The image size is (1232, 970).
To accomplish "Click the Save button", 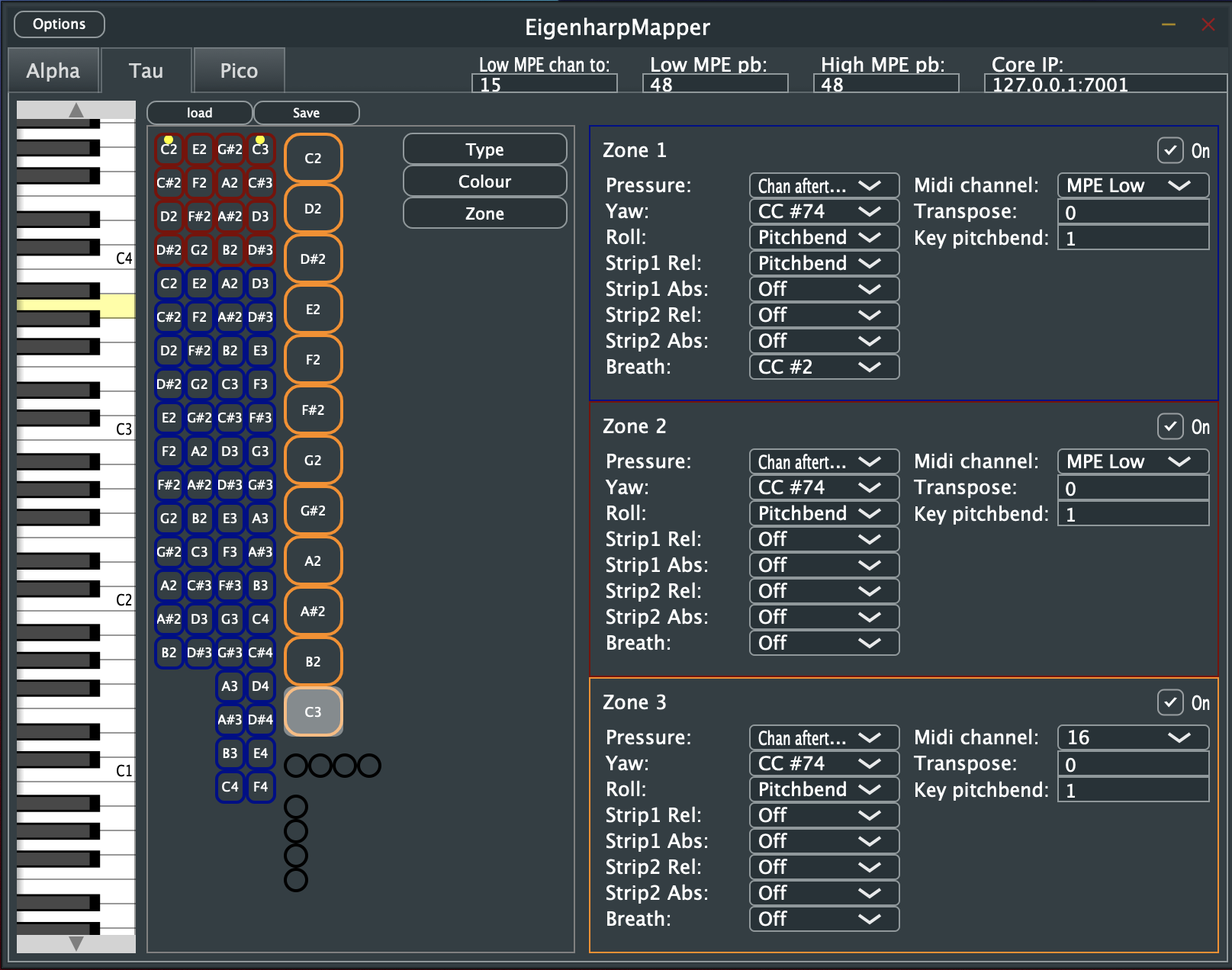I will [x=306, y=113].
